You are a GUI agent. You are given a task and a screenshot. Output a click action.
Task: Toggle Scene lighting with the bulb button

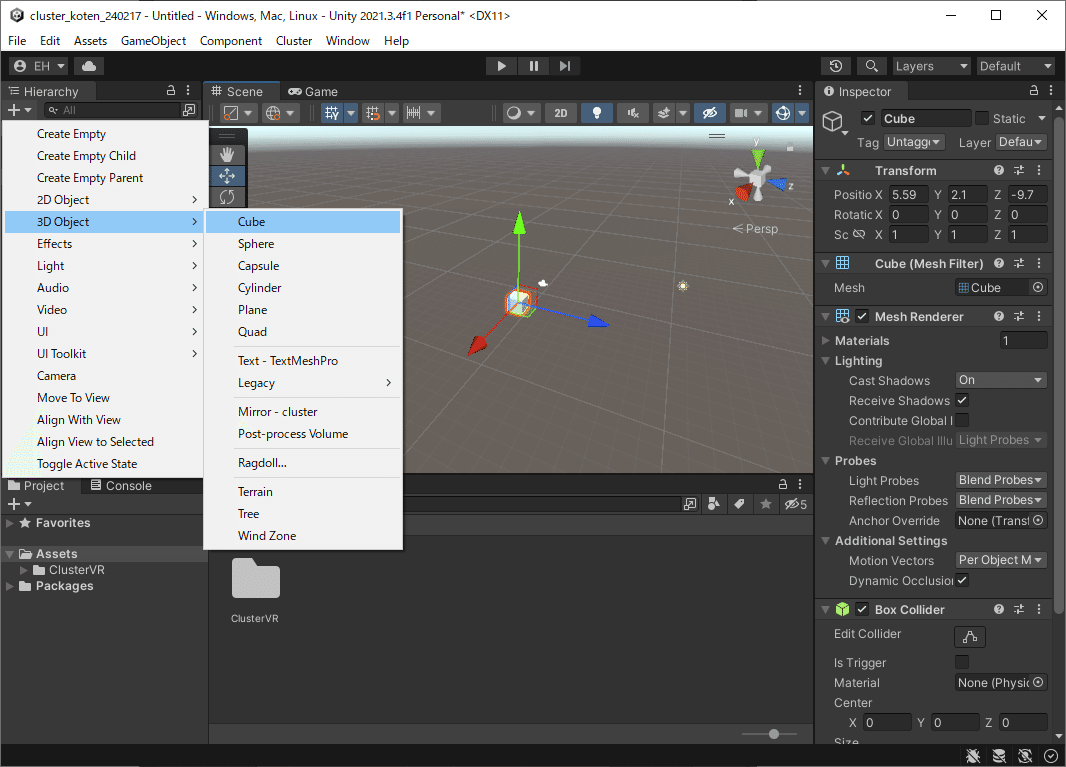tap(597, 113)
